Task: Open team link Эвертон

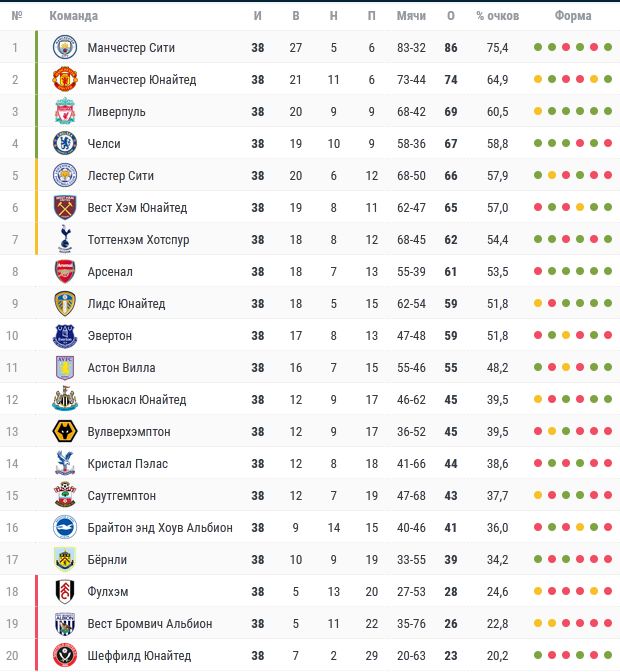Action: (x=110, y=336)
